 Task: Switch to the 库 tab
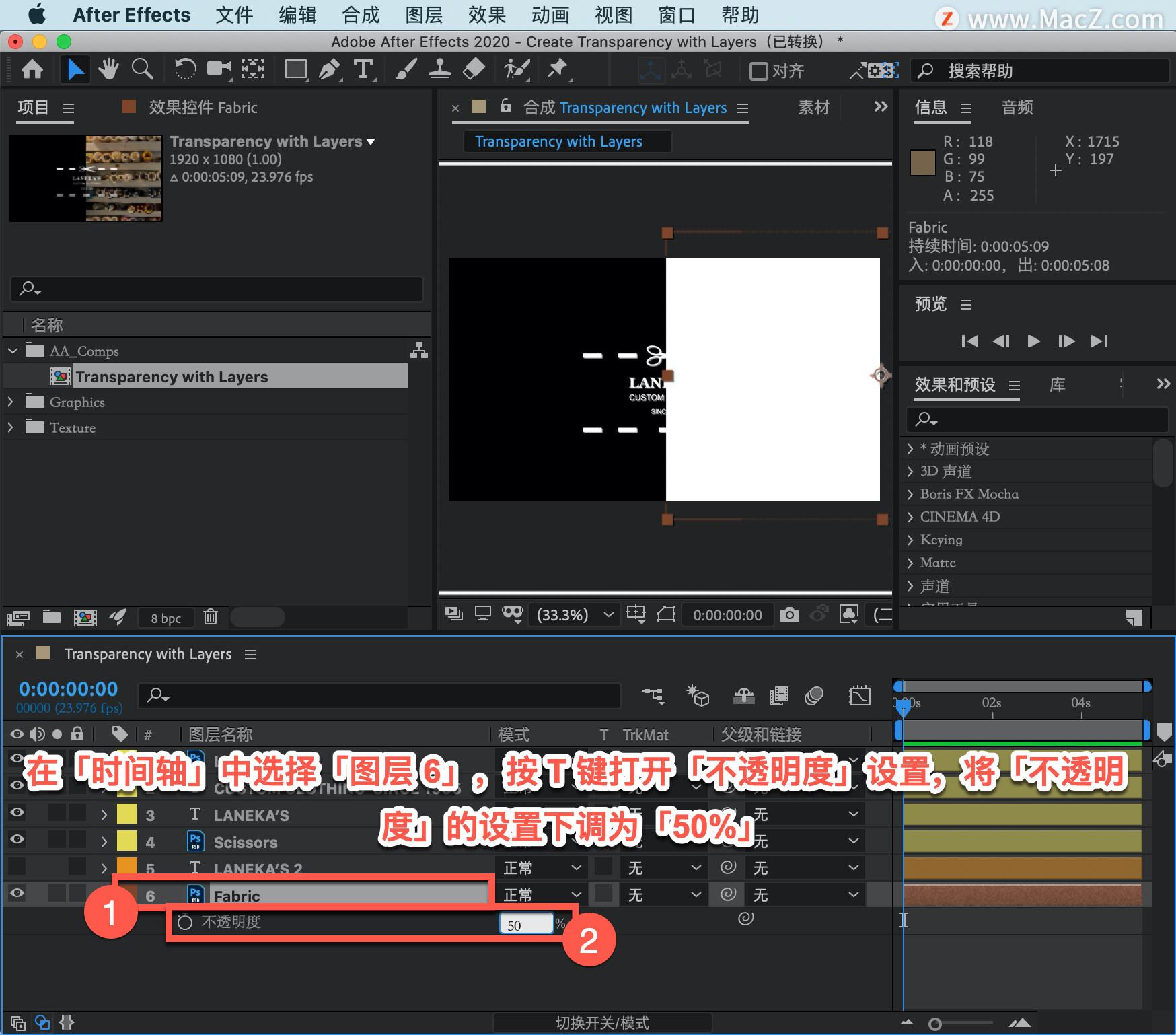coord(1058,384)
